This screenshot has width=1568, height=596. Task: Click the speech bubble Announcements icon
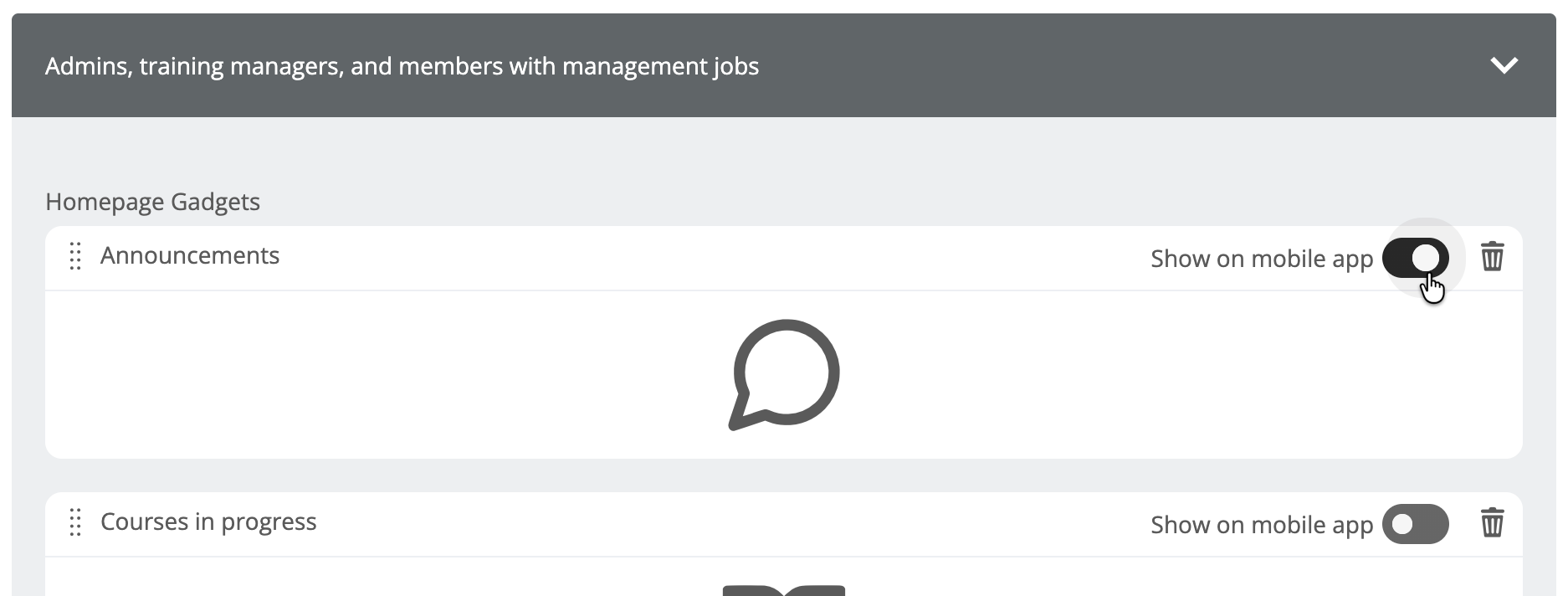coord(784,374)
